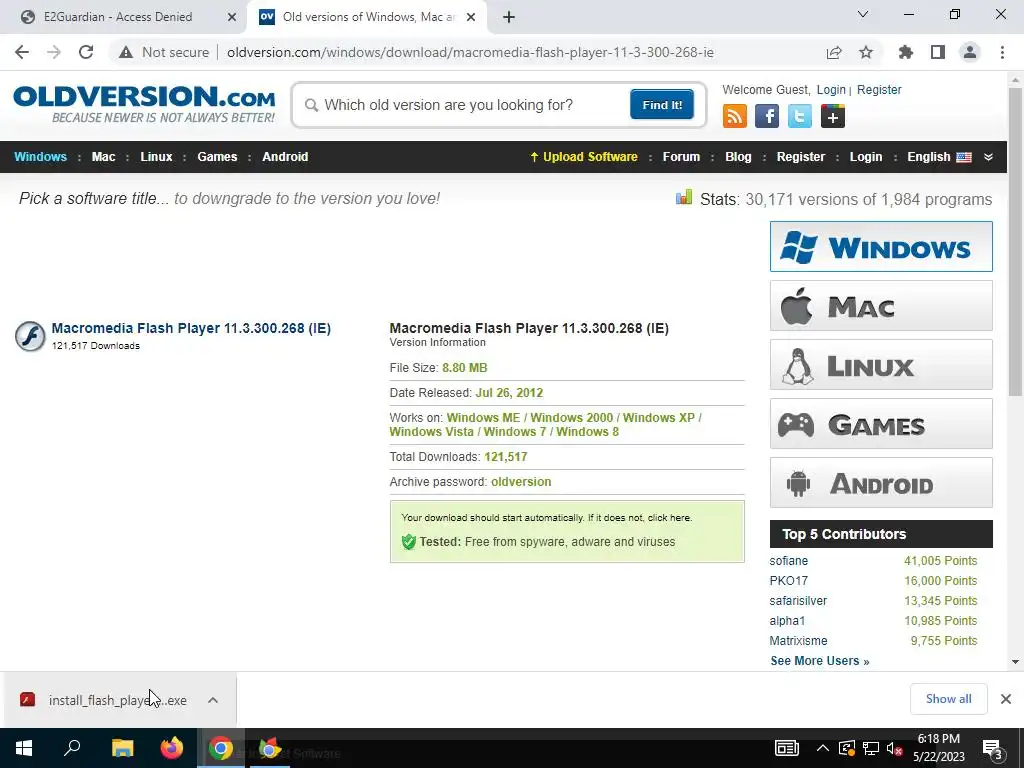
Task: Click the muted volume tray icon
Action: (x=894, y=748)
